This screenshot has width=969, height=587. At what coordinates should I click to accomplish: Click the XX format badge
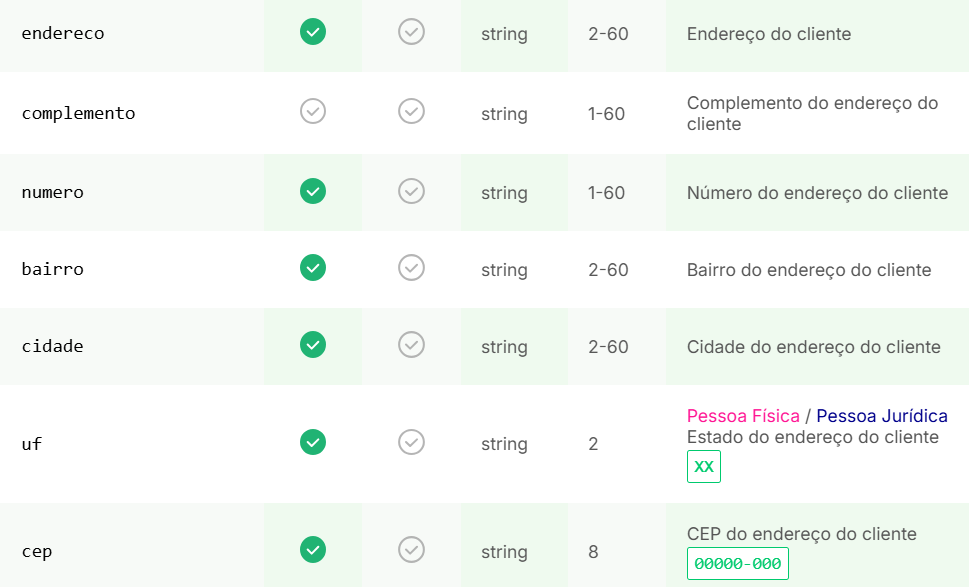coord(704,467)
